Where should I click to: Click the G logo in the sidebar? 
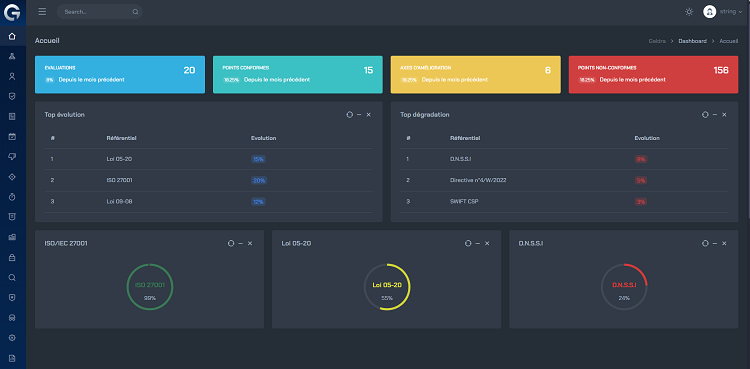tap(12, 12)
